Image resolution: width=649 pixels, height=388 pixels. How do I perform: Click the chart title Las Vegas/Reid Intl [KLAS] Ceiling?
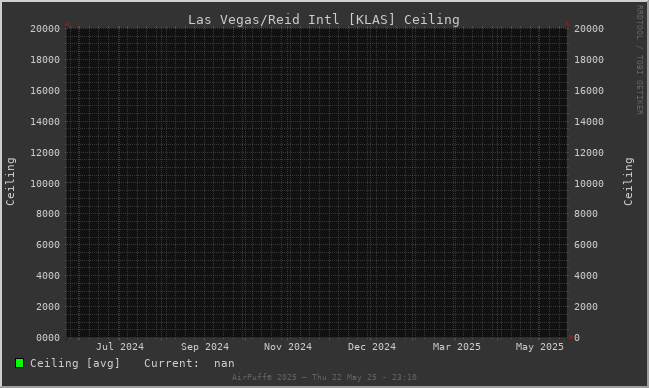coord(324,19)
